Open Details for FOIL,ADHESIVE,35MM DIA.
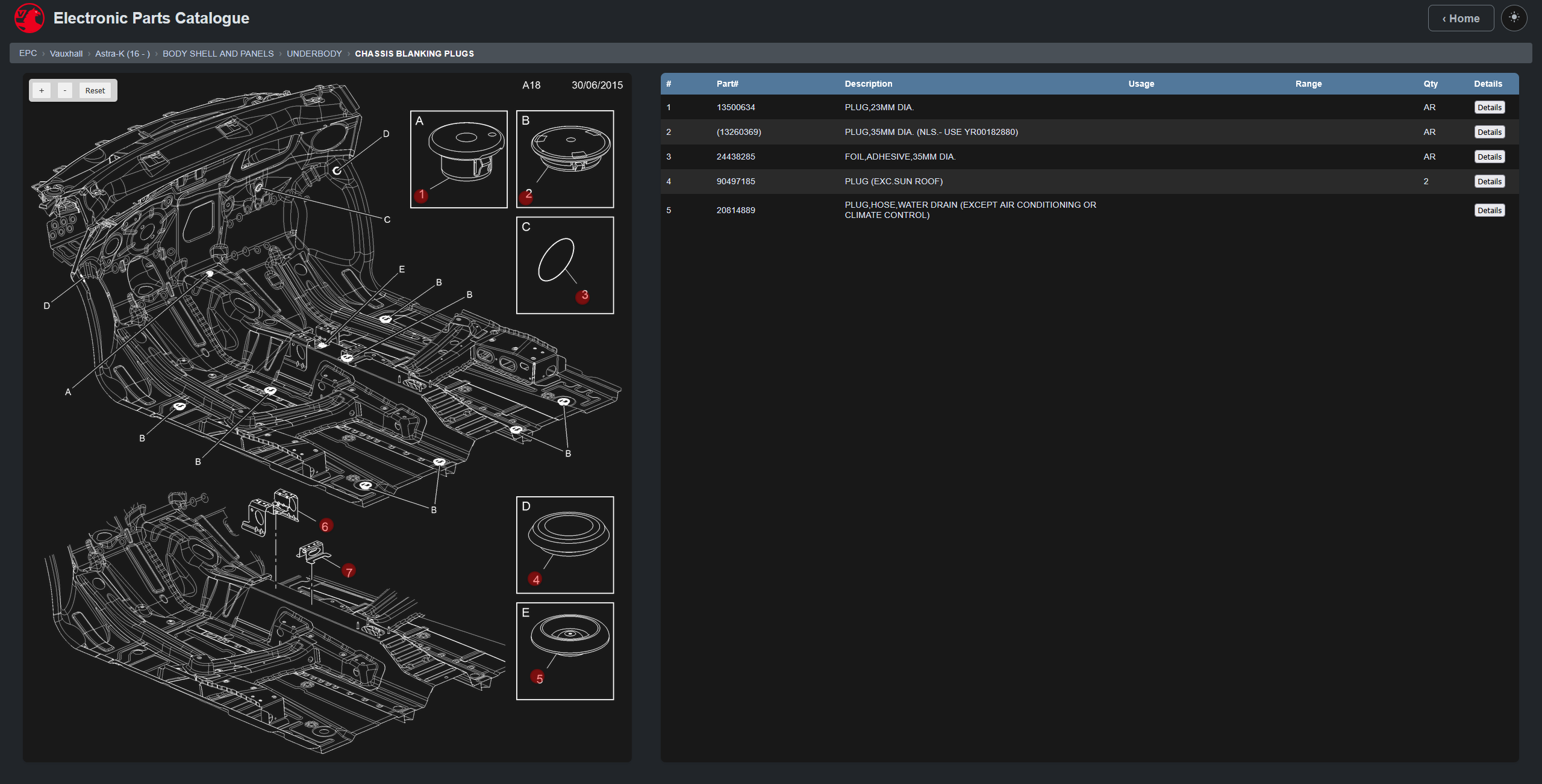Screen dimensions: 1542x784 pos(1489,157)
